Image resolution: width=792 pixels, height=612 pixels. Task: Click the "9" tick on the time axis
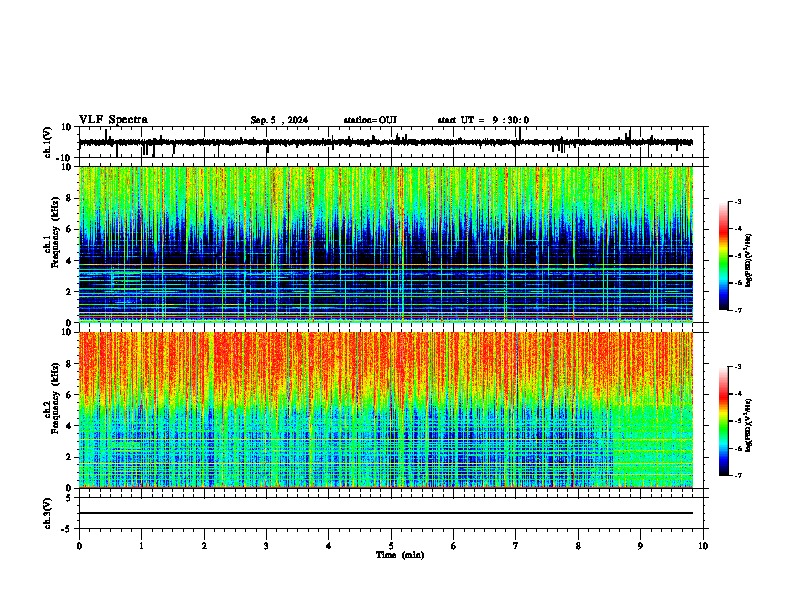pos(640,546)
